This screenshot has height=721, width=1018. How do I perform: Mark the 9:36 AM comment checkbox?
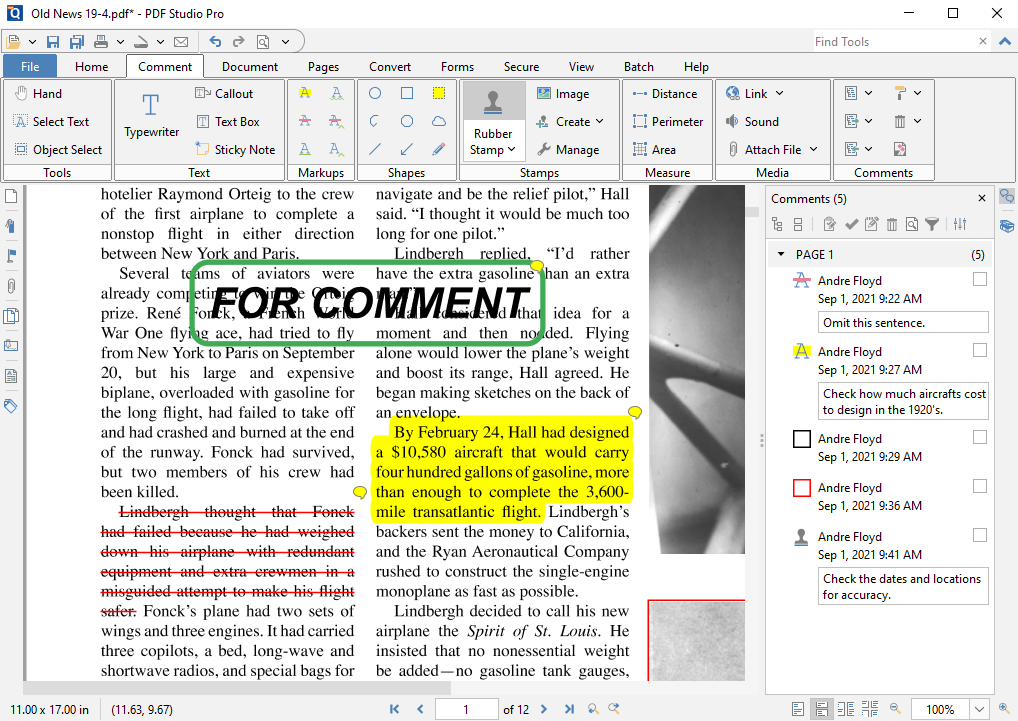click(979, 488)
